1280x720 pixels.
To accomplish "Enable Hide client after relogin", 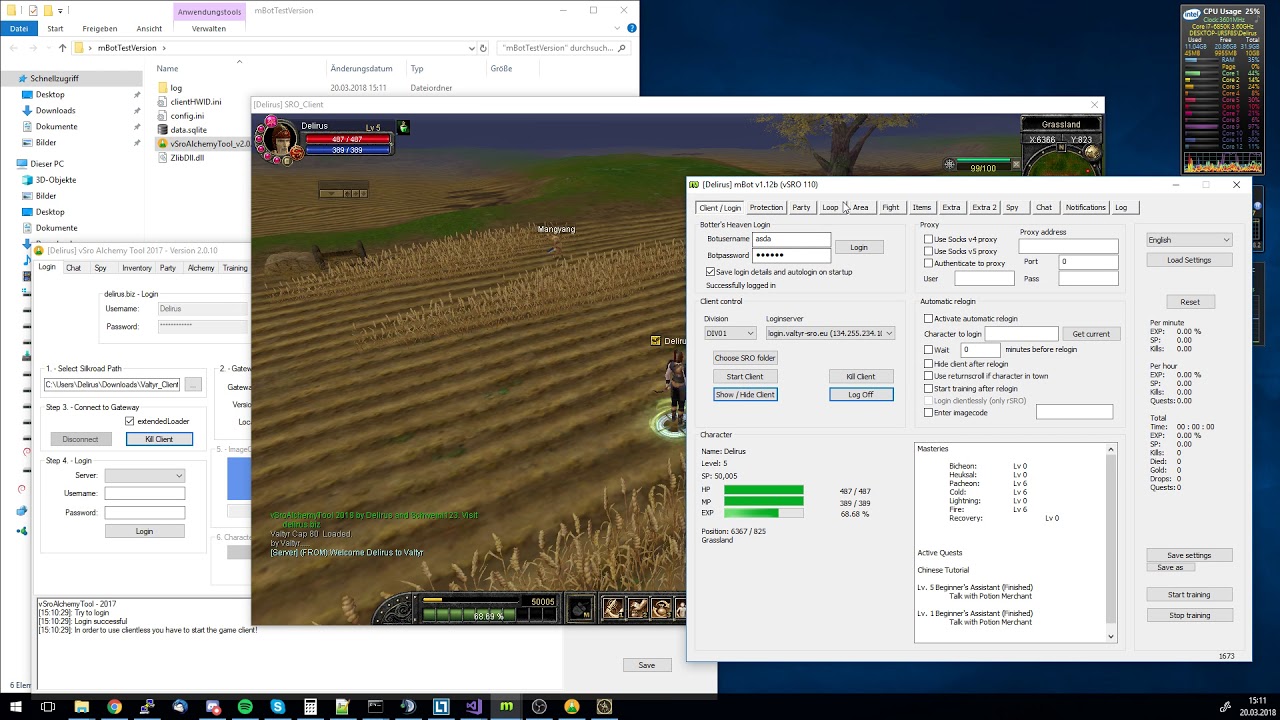I will tap(928, 364).
